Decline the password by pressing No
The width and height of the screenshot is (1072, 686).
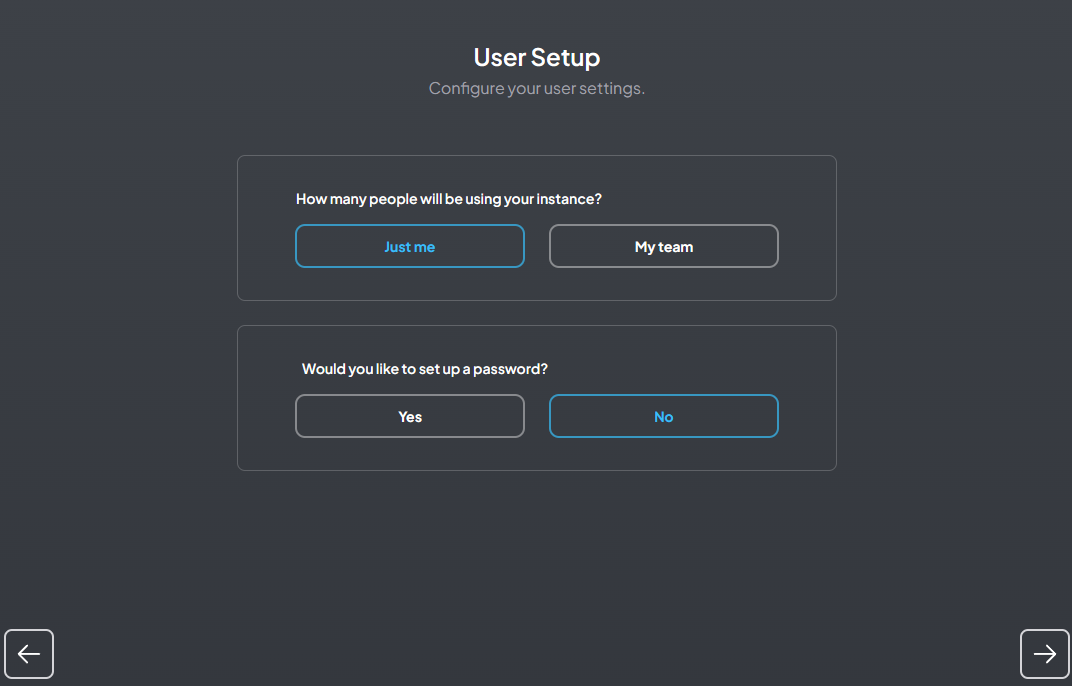[663, 416]
